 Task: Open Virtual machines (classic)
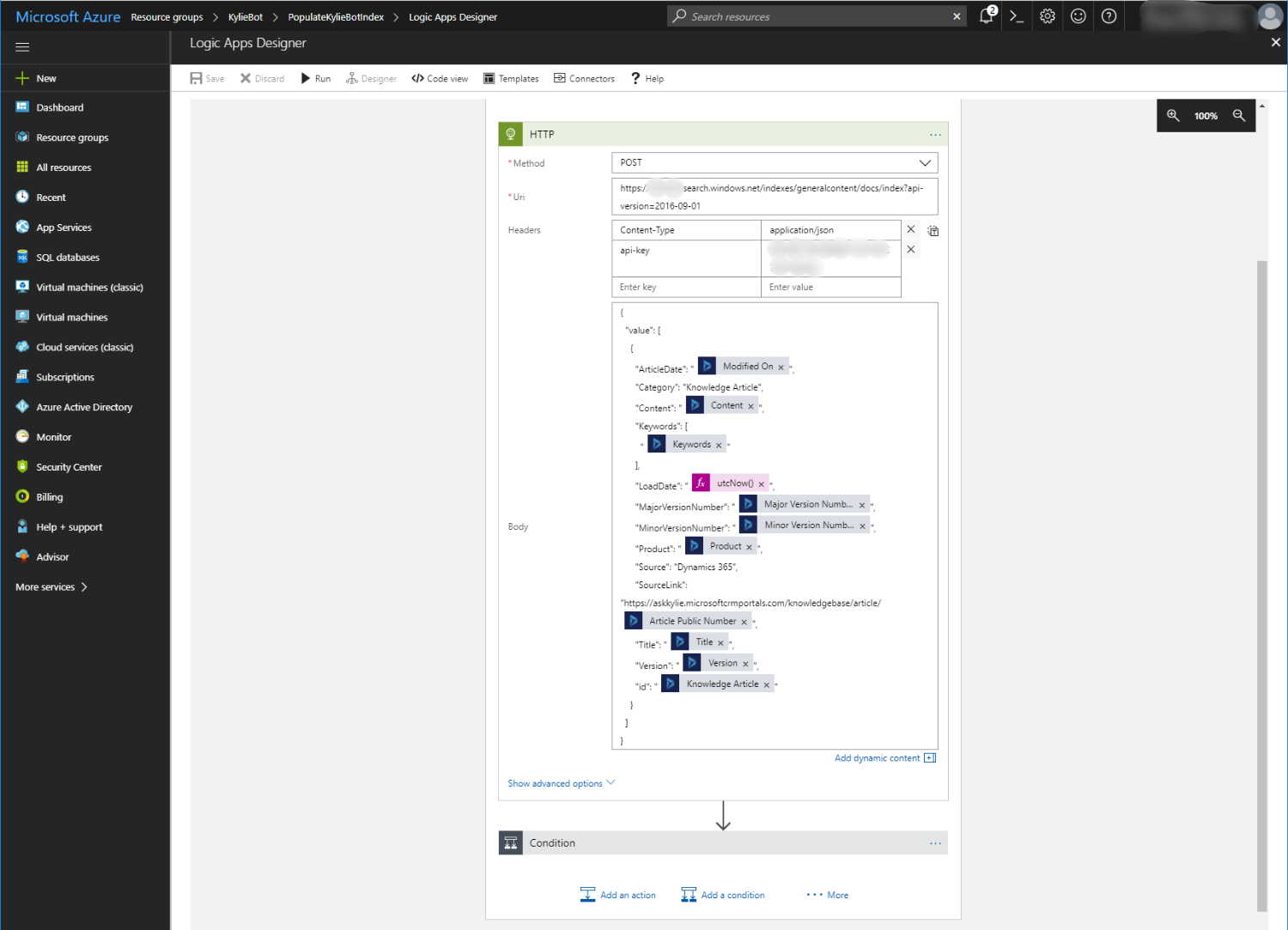tap(89, 288)
